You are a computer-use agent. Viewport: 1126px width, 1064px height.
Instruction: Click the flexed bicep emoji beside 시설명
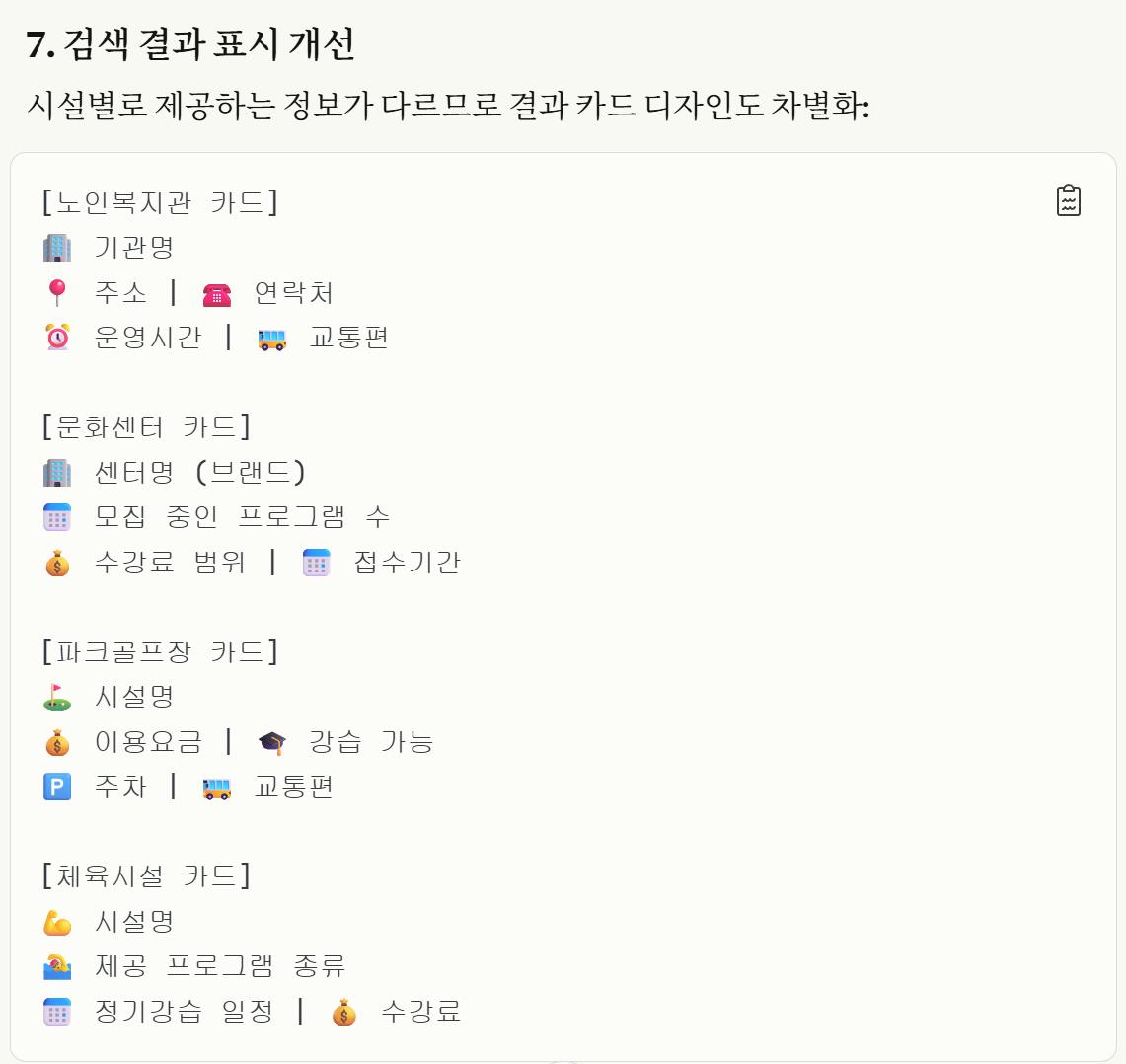coord(57,922)
